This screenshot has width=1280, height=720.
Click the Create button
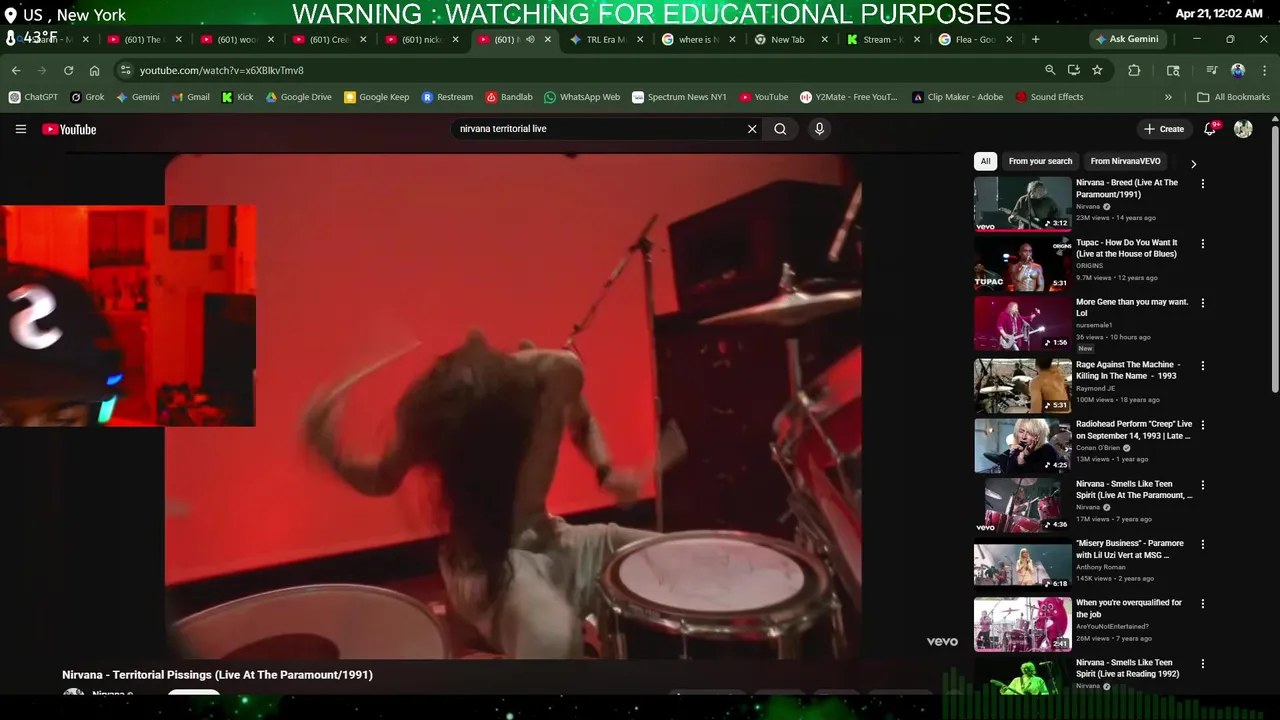pos(1164,129)
